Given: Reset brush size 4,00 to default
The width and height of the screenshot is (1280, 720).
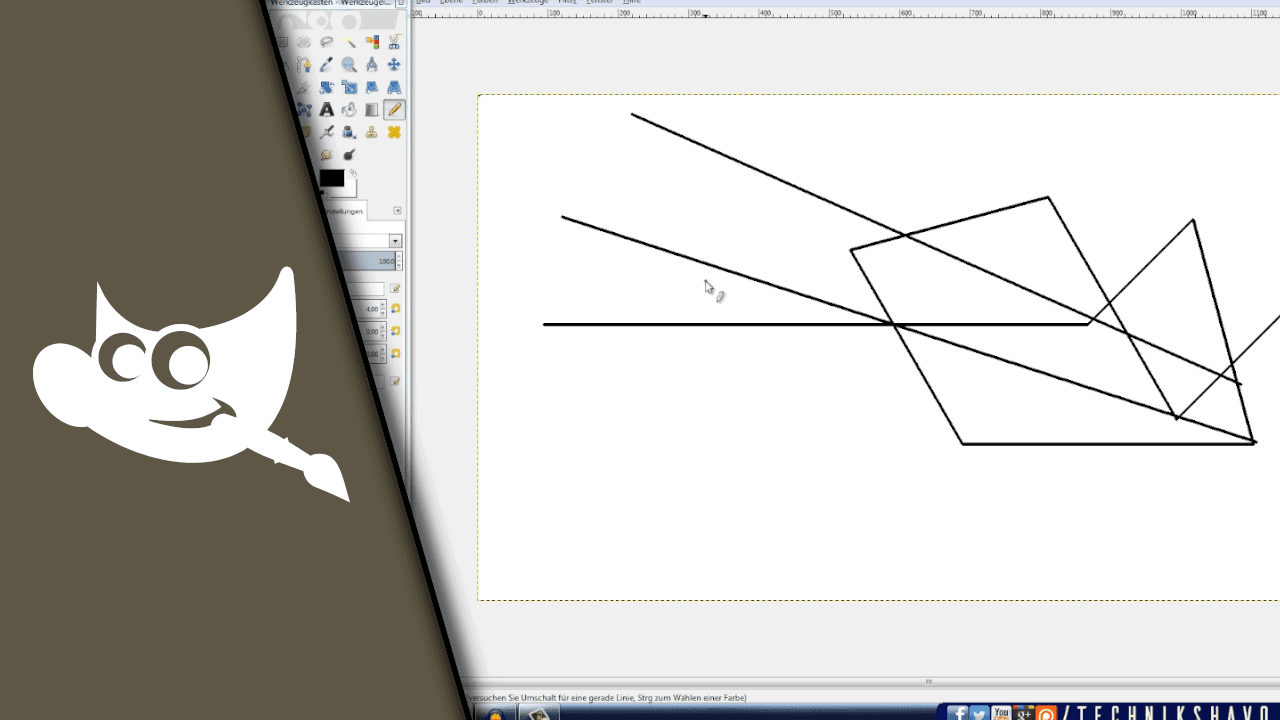Looking at the screenshot, I should point(395,309).
